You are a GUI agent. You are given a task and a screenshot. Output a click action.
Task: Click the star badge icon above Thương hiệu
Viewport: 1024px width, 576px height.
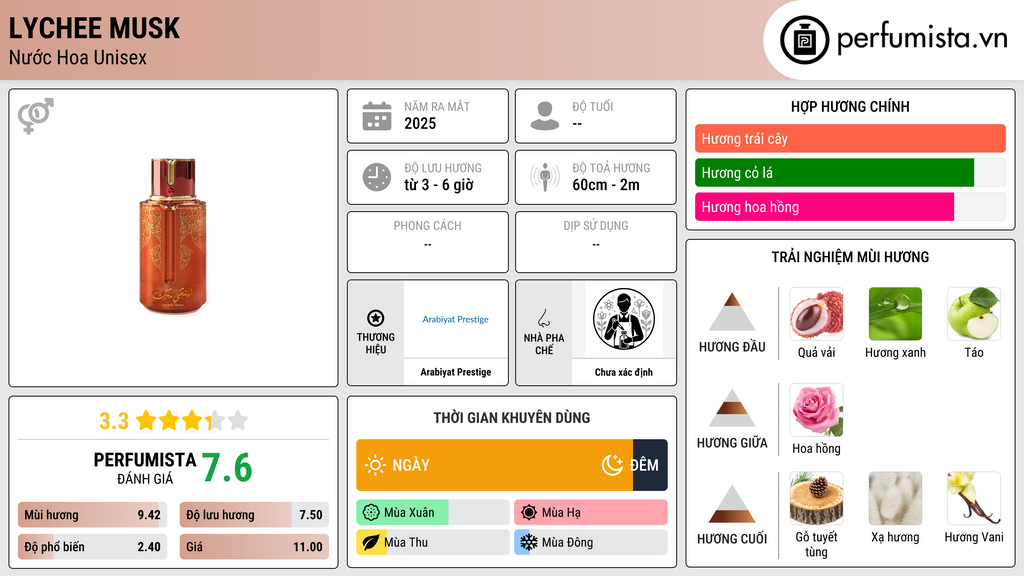(376, 318)
